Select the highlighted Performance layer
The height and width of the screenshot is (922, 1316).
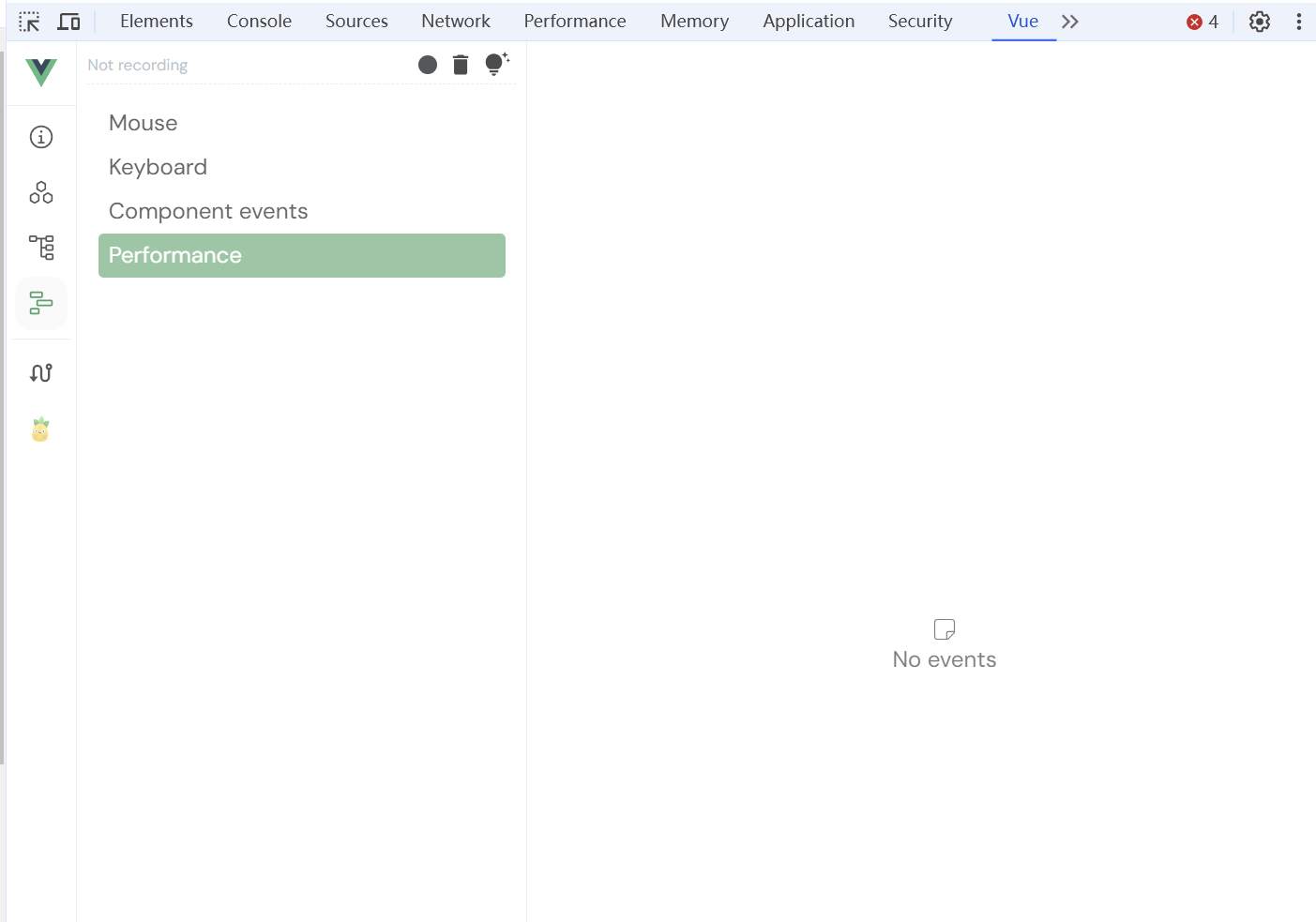pos(302,255)
